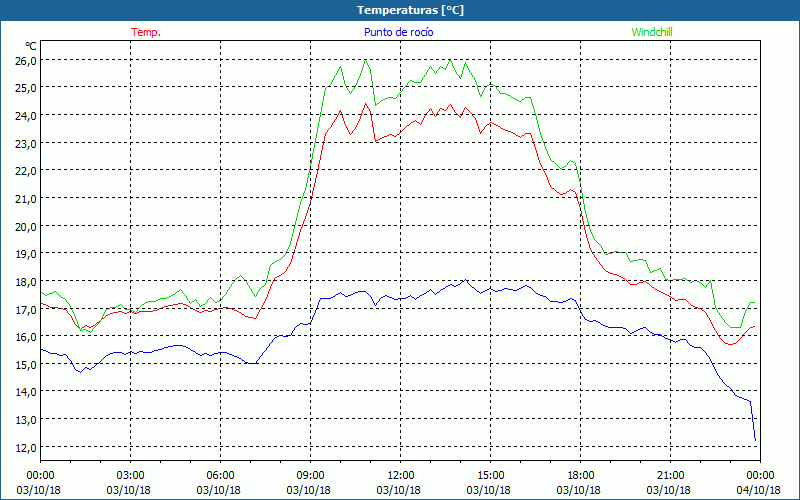
Task: Click the 'Temperaturas [°C]' chart title
Action: pos(410,10)
